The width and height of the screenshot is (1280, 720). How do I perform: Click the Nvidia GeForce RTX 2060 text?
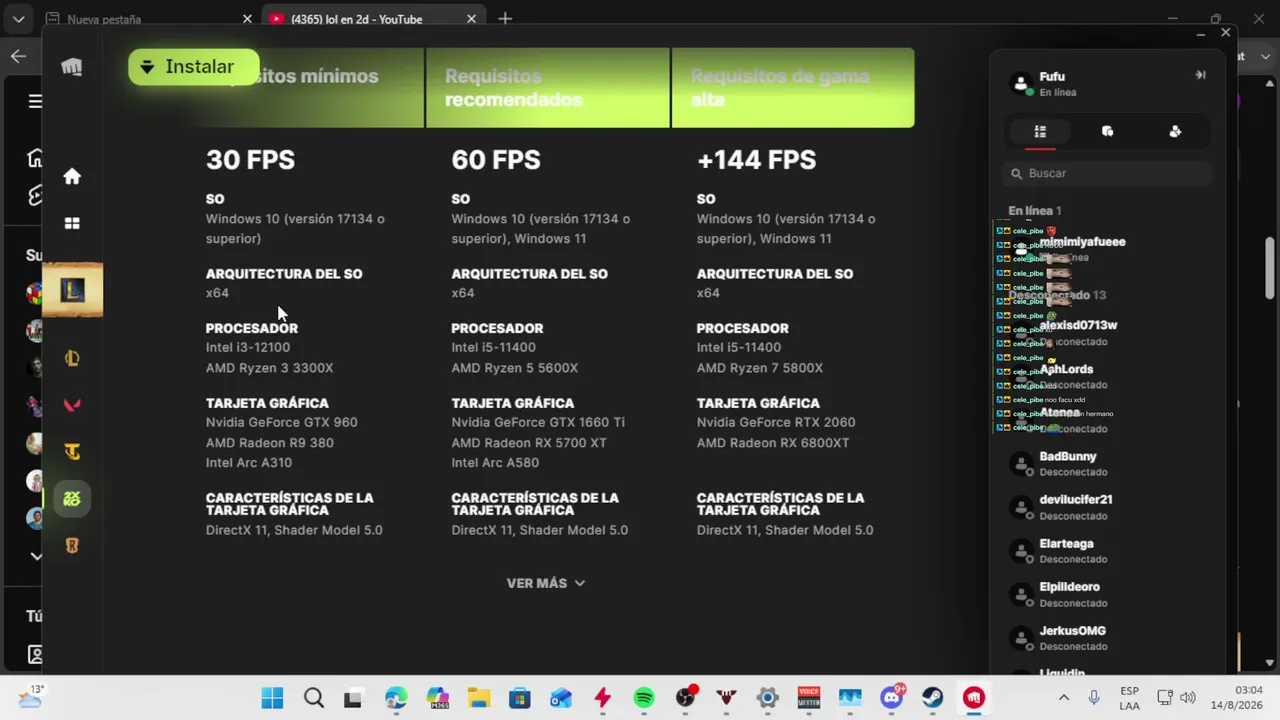pos(776,422)
